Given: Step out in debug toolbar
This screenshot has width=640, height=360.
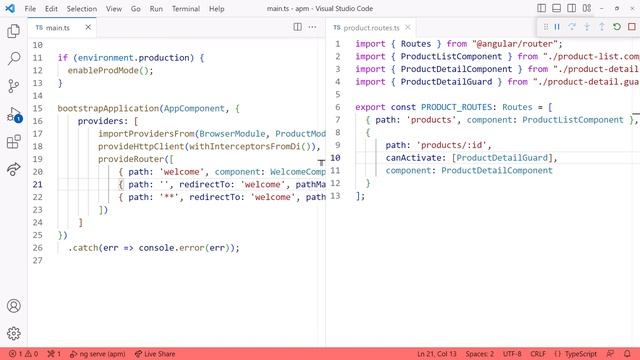Looking at the screenshot, I should [x=602, y=27].
